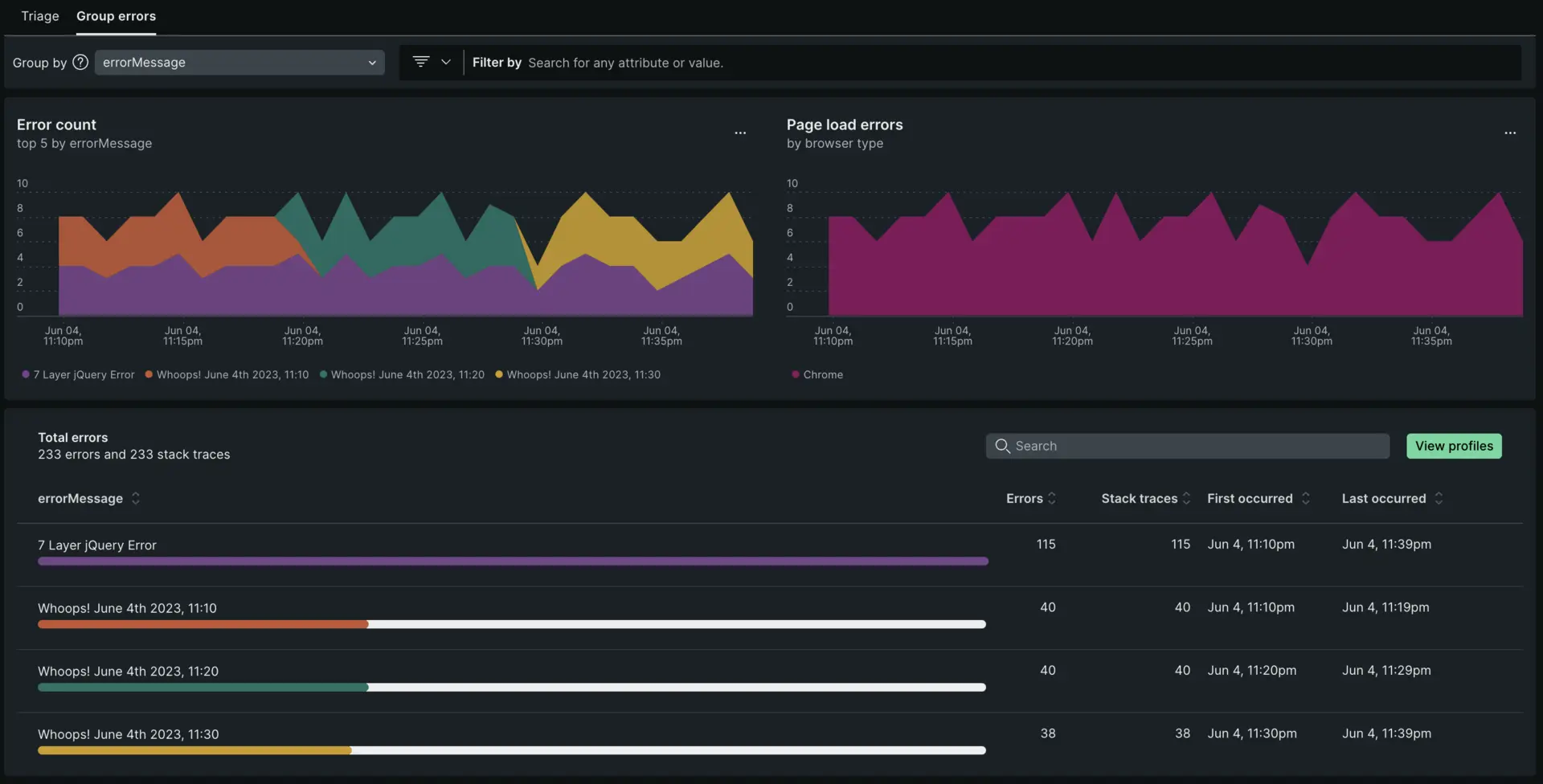The image size is (1543, 784).
Task: Sort by Last occurred column arrows
Action: click(x=1439, y=499)
